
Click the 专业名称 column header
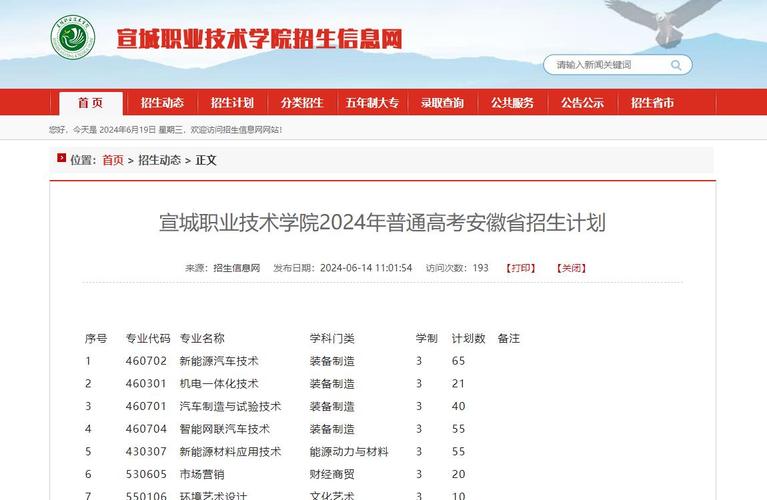click(202, 339)
